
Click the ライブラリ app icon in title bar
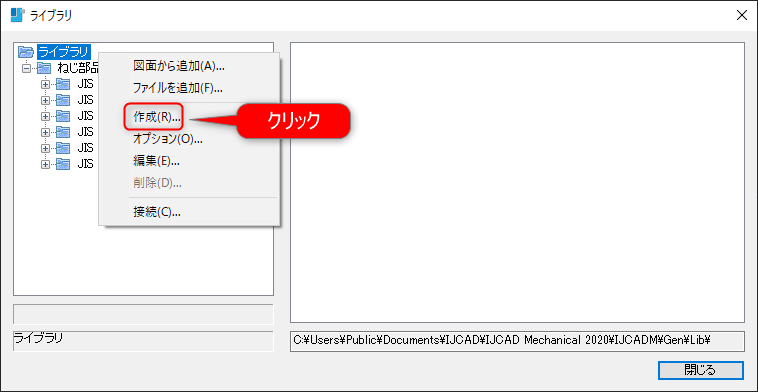pos(17,15)
